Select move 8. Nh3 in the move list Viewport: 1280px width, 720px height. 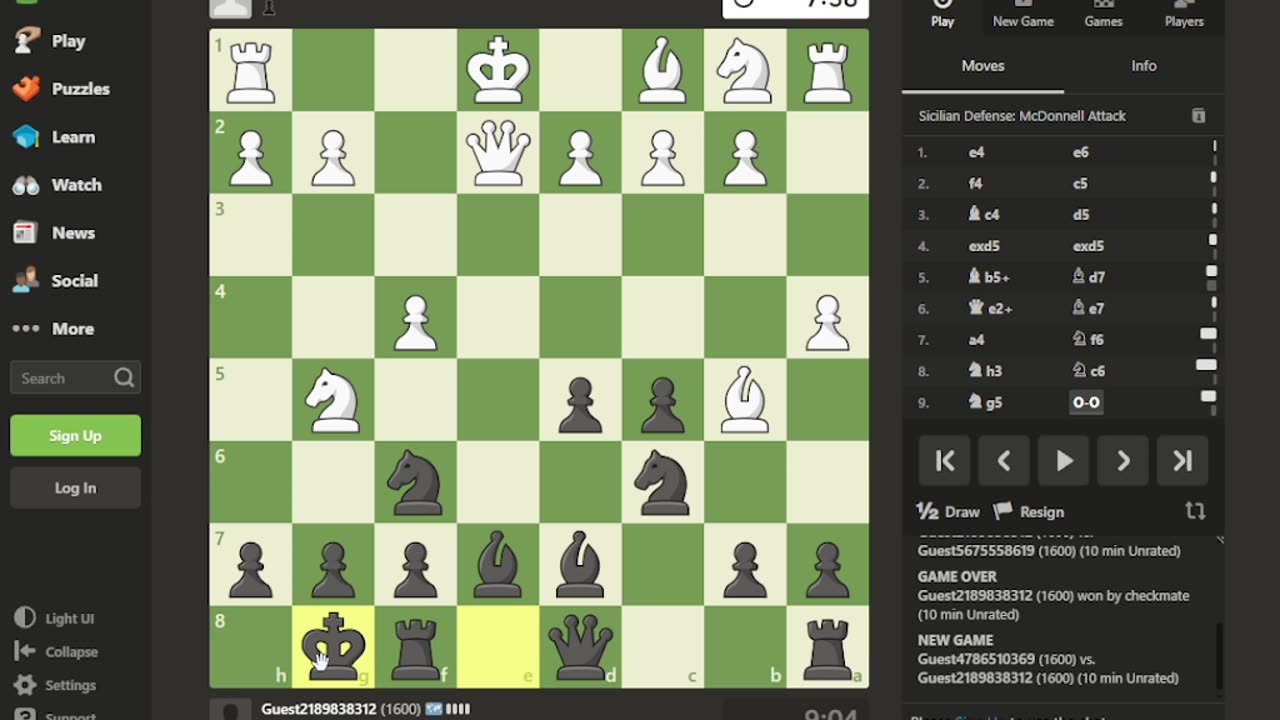pos(985,371)
